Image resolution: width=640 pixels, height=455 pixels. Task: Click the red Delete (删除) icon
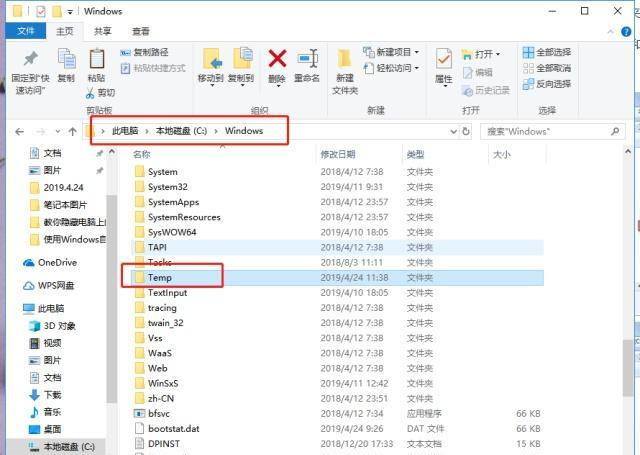(x=277, y=58)
